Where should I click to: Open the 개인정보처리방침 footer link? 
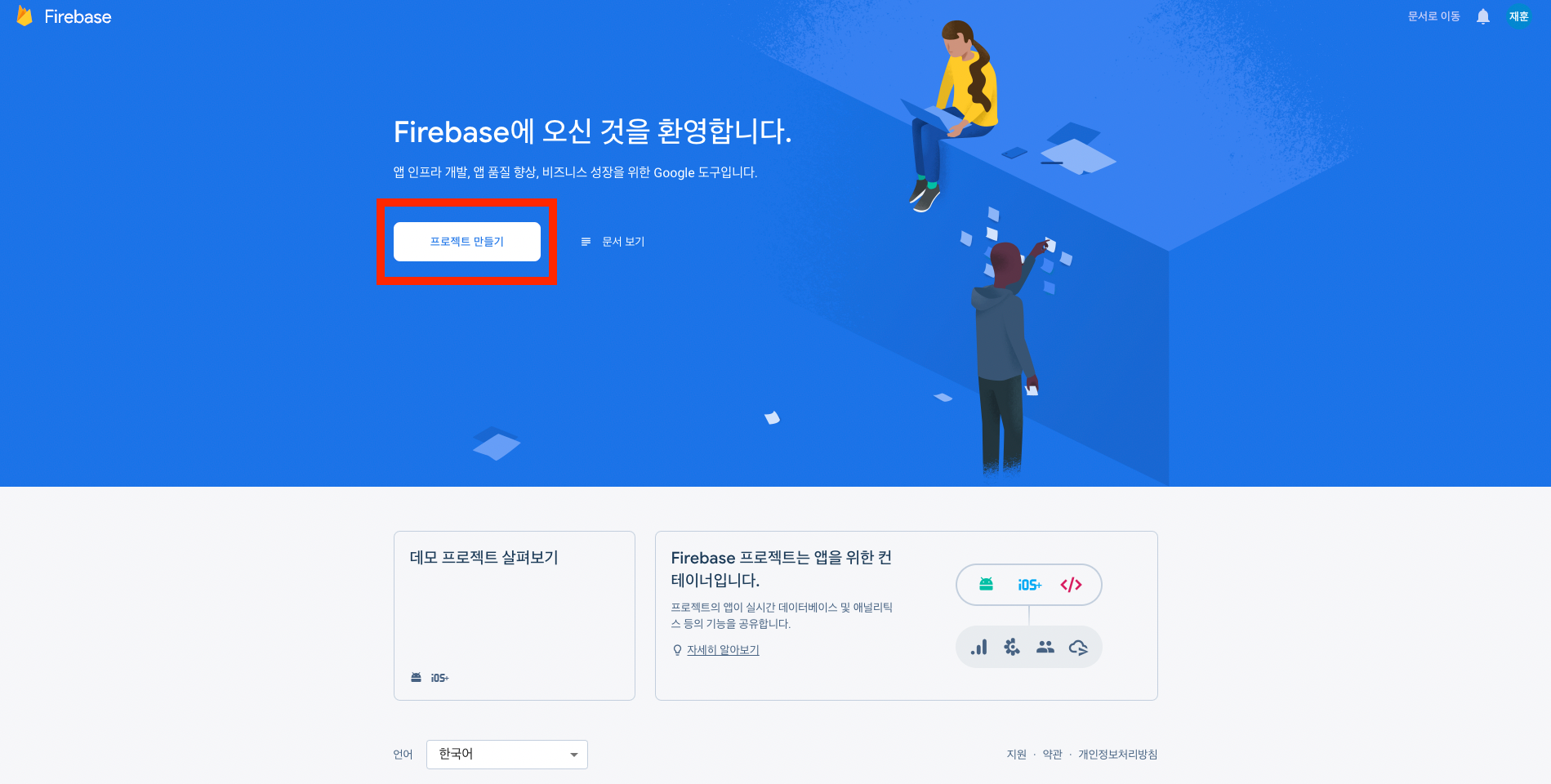click(1117, 755)
